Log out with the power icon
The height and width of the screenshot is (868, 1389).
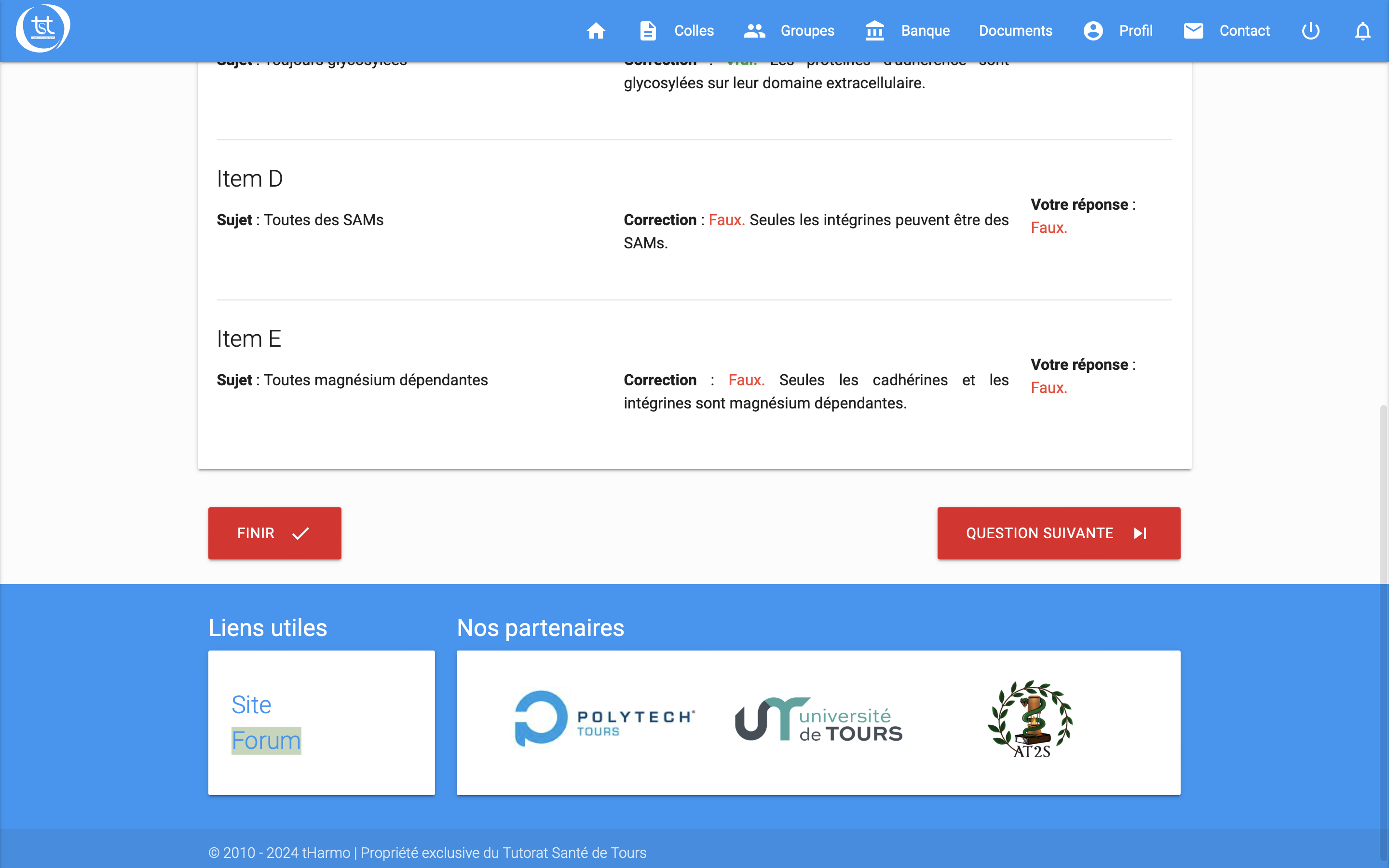1311,31
